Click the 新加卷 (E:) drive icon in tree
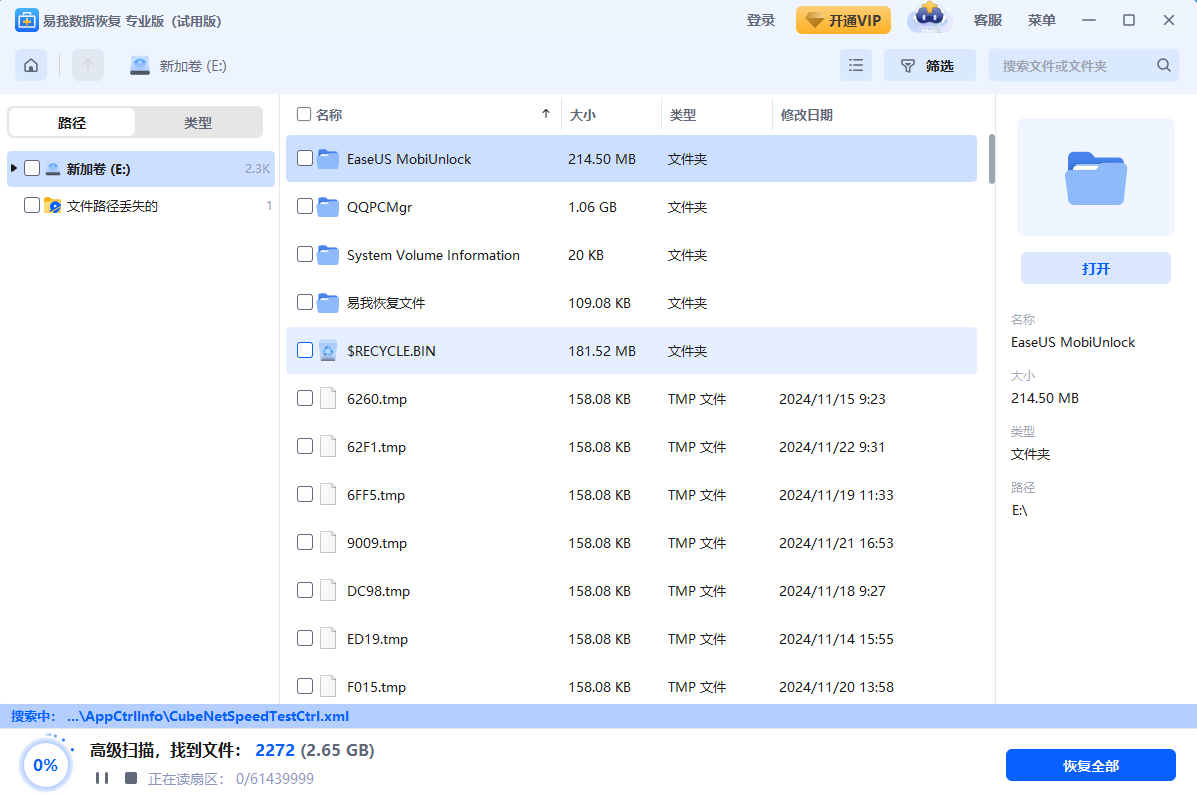Screen dimensions: 1197x794 coord(53,169)
